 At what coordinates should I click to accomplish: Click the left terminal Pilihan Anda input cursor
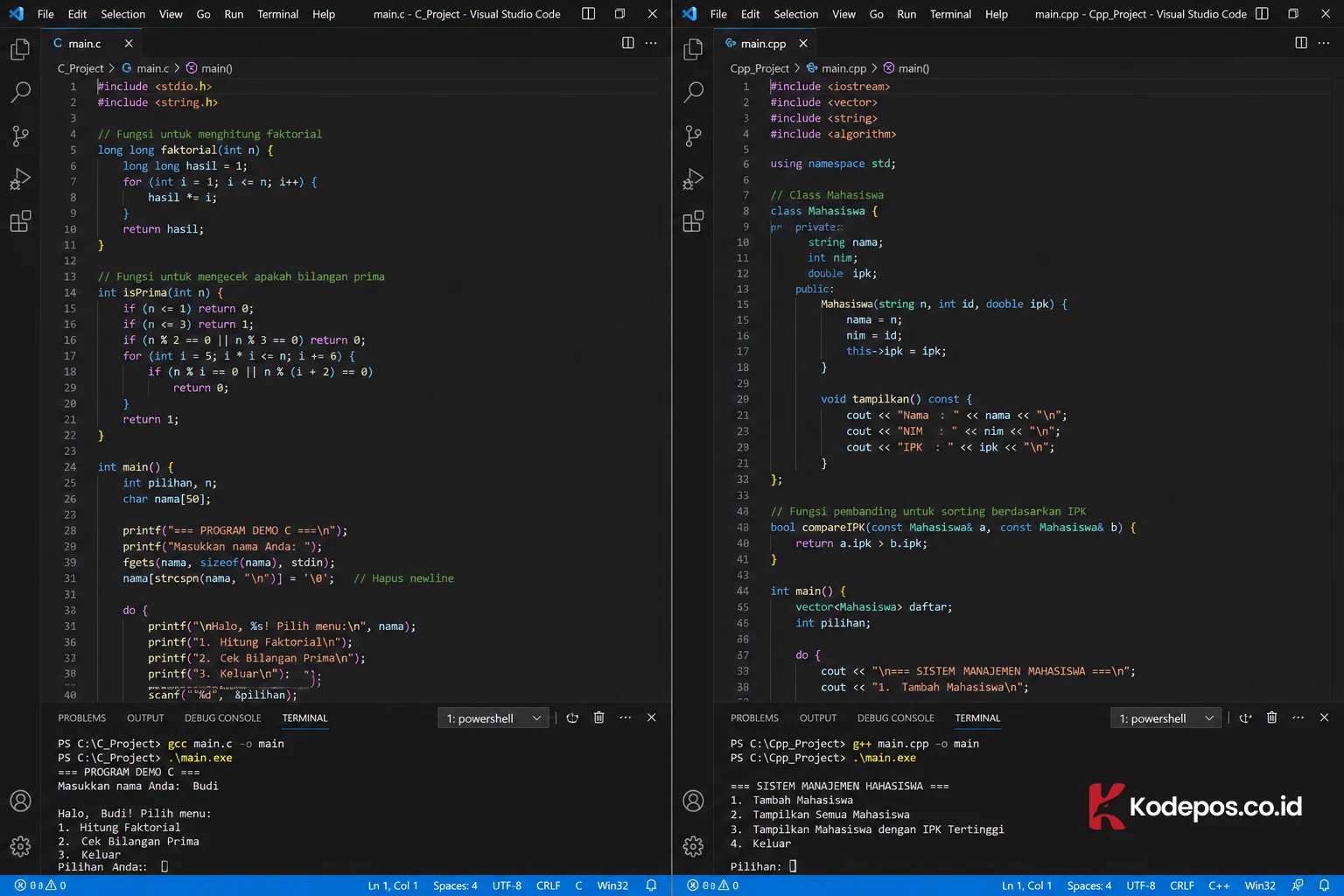164,866
